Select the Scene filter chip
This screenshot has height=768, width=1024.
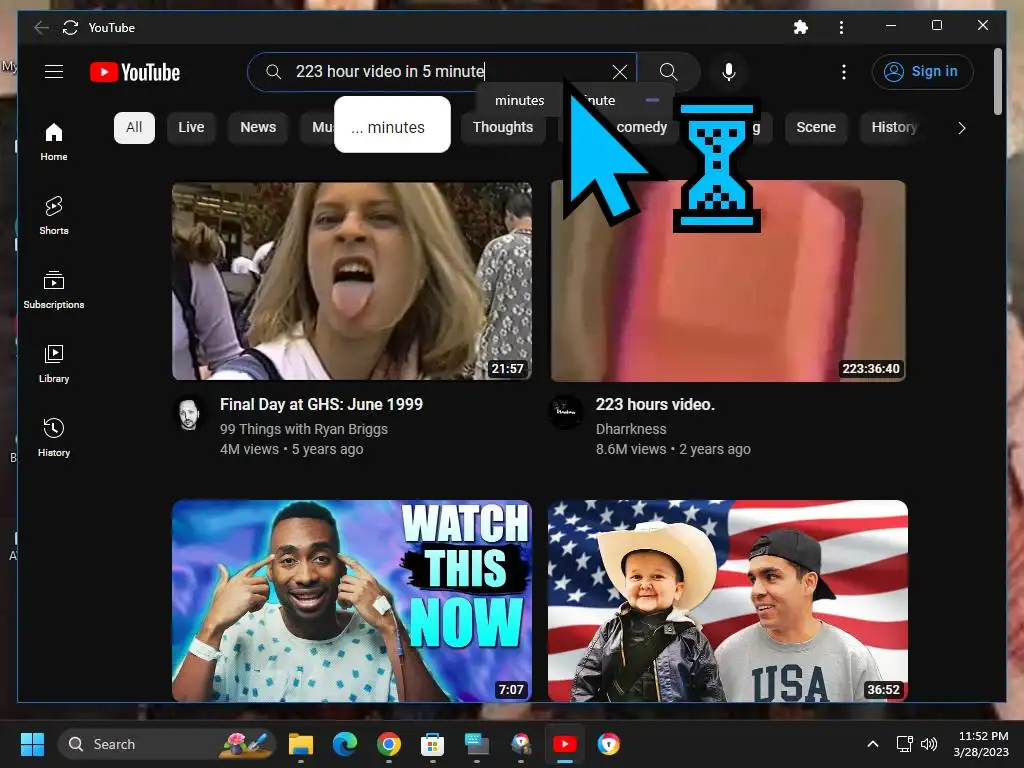click(x=816, y=127)
